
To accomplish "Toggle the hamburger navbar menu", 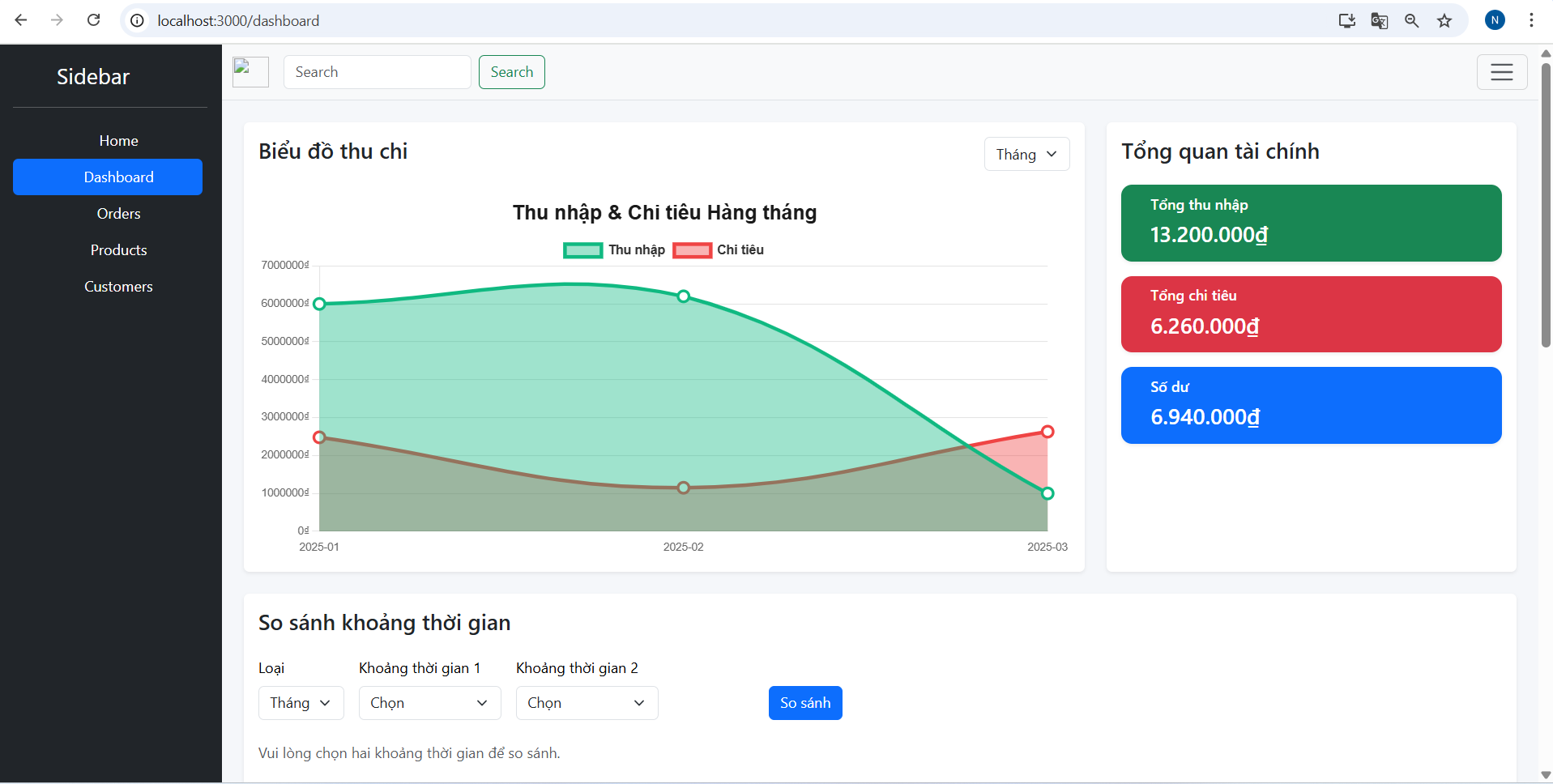I will [x=1501, y=72].
